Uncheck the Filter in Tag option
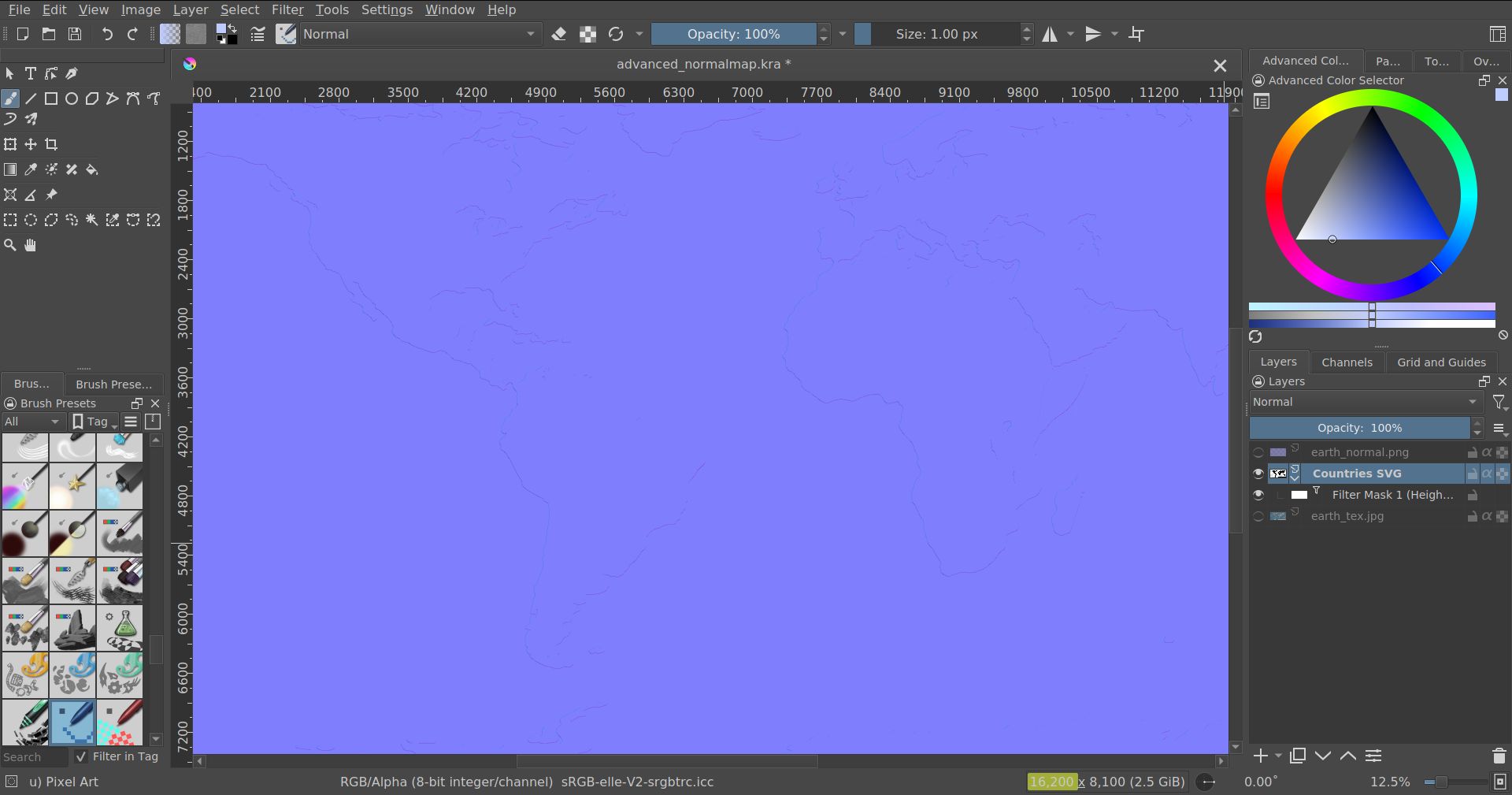This screenshot has width=1512, height=795. (x=81, y=756)
